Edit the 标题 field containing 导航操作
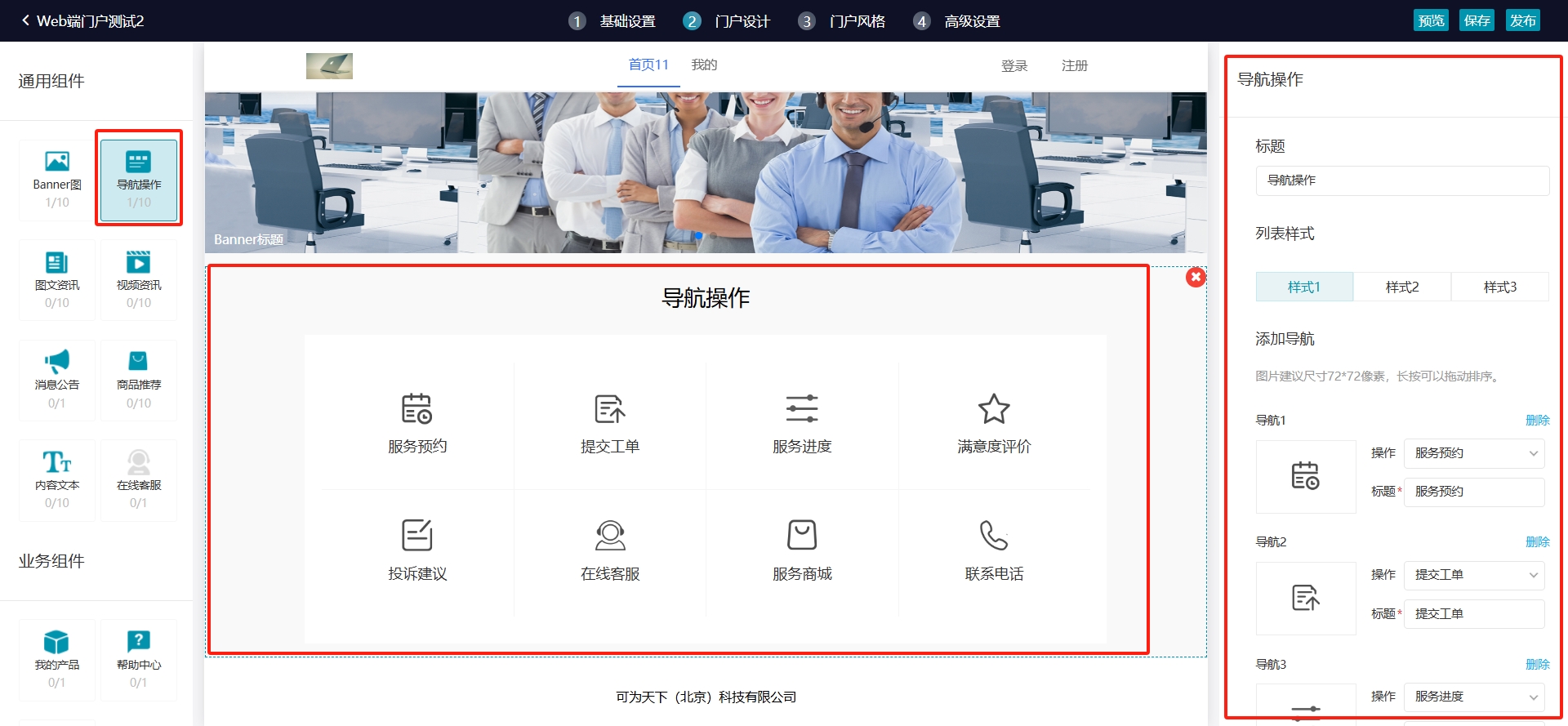Screen dimensions: 1568x726 tap(1402, 180)
